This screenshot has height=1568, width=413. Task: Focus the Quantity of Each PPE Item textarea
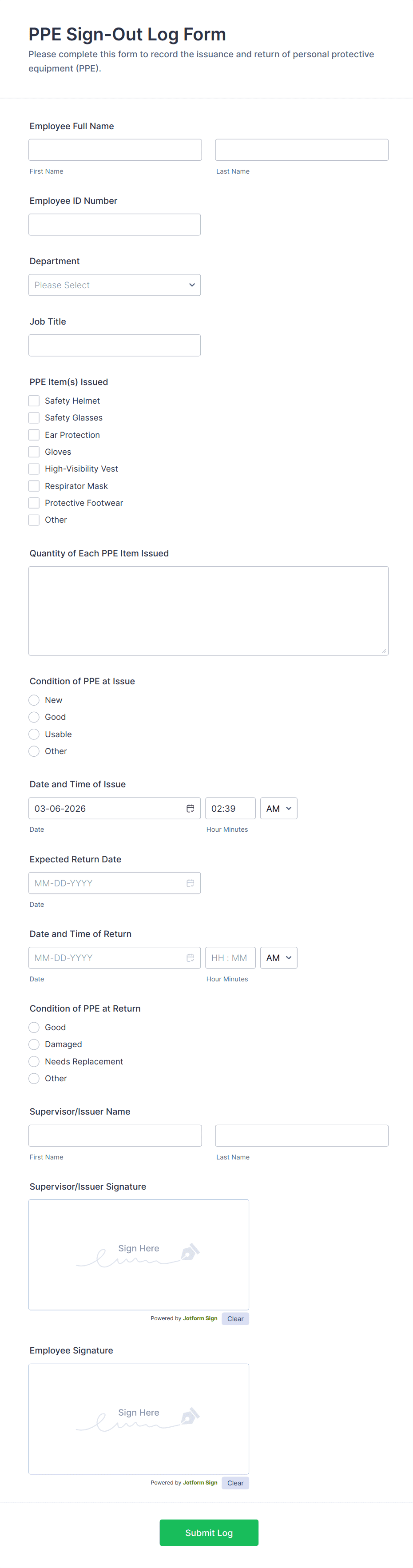click(x=208, y=611)
